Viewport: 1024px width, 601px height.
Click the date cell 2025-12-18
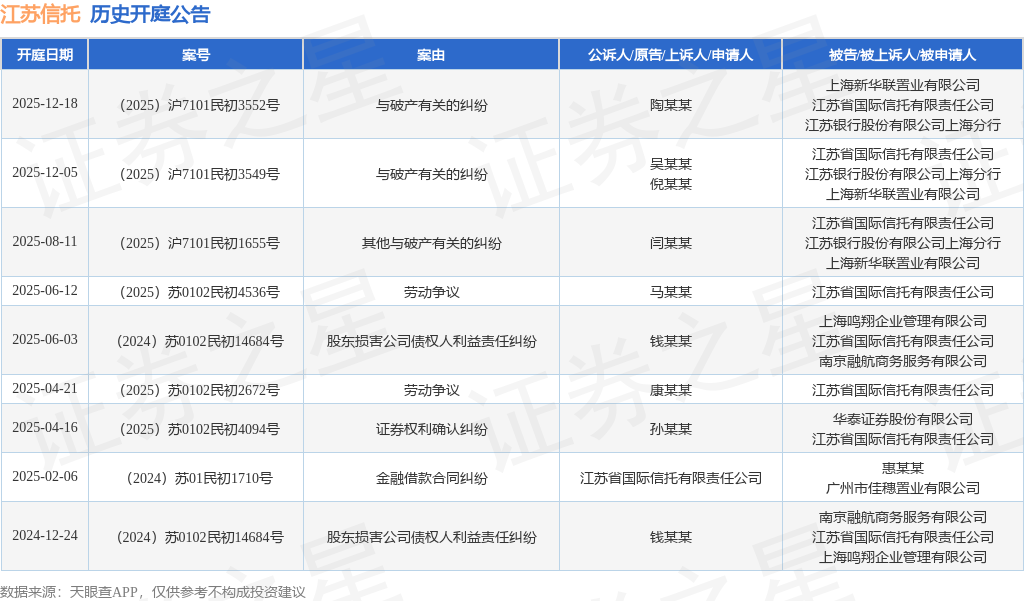click(x=44, y=104)
